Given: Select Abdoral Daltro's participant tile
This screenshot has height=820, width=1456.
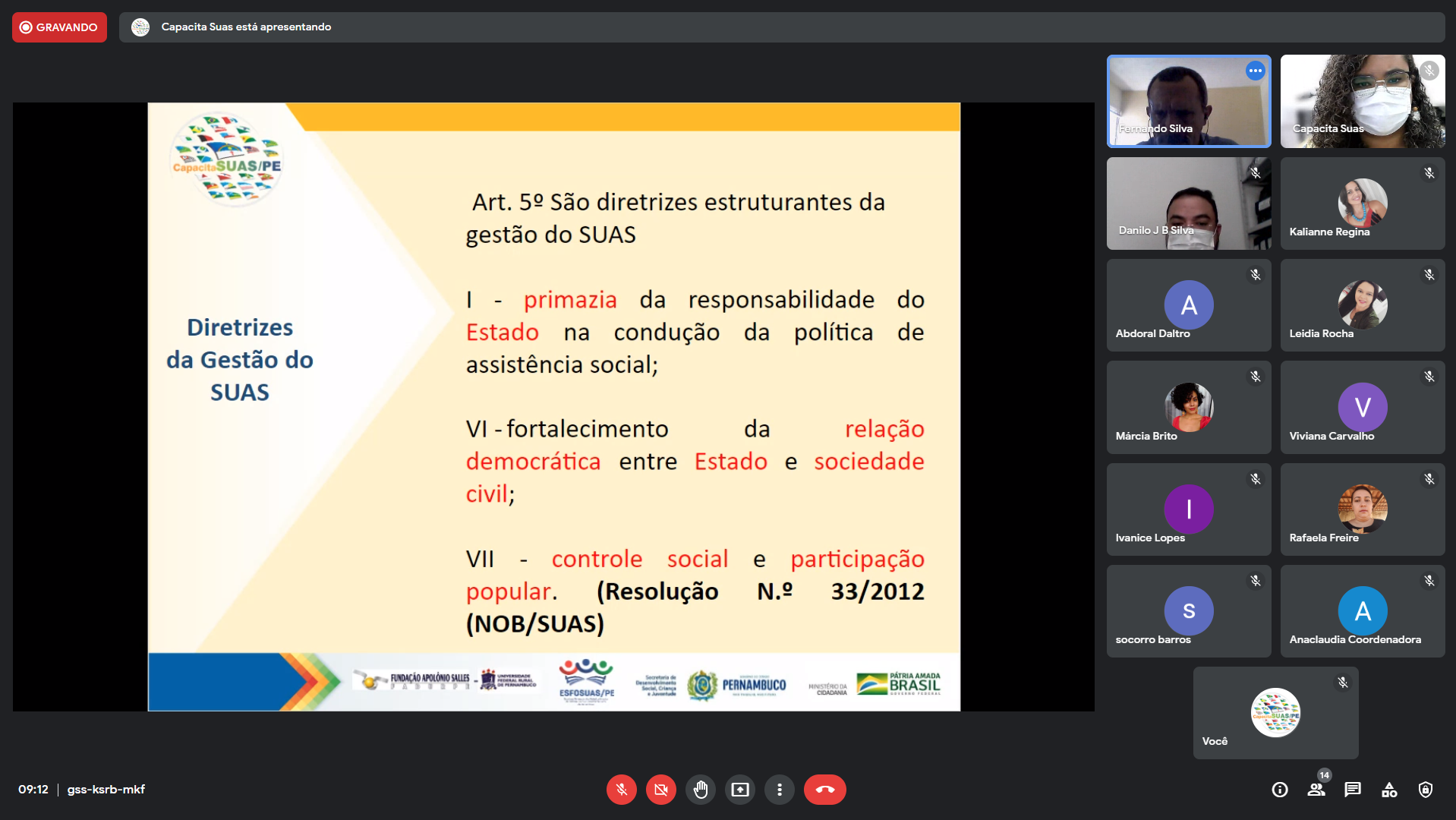Looking at the screenshot, I should (1188, 305).
